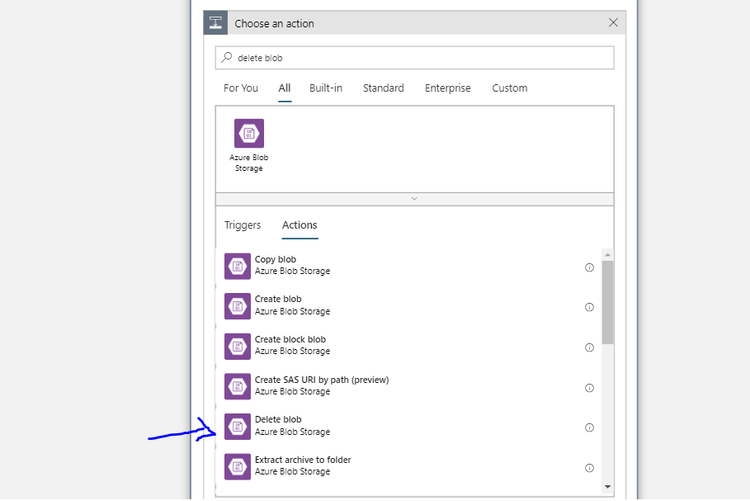Click the search box containing delete blob
Screen dimensions: 750x501
coord(414,58)
